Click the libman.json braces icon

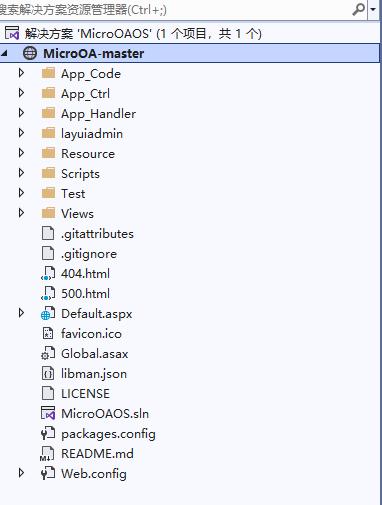coord(48,373)
